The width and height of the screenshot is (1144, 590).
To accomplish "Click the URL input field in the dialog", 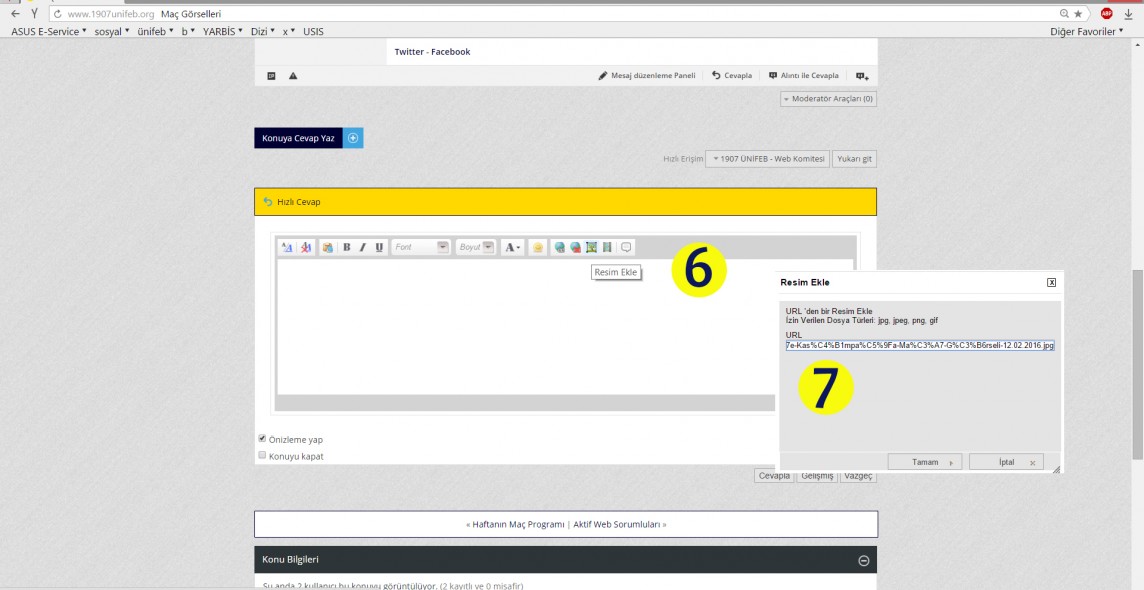I will [x=919, y=345].
